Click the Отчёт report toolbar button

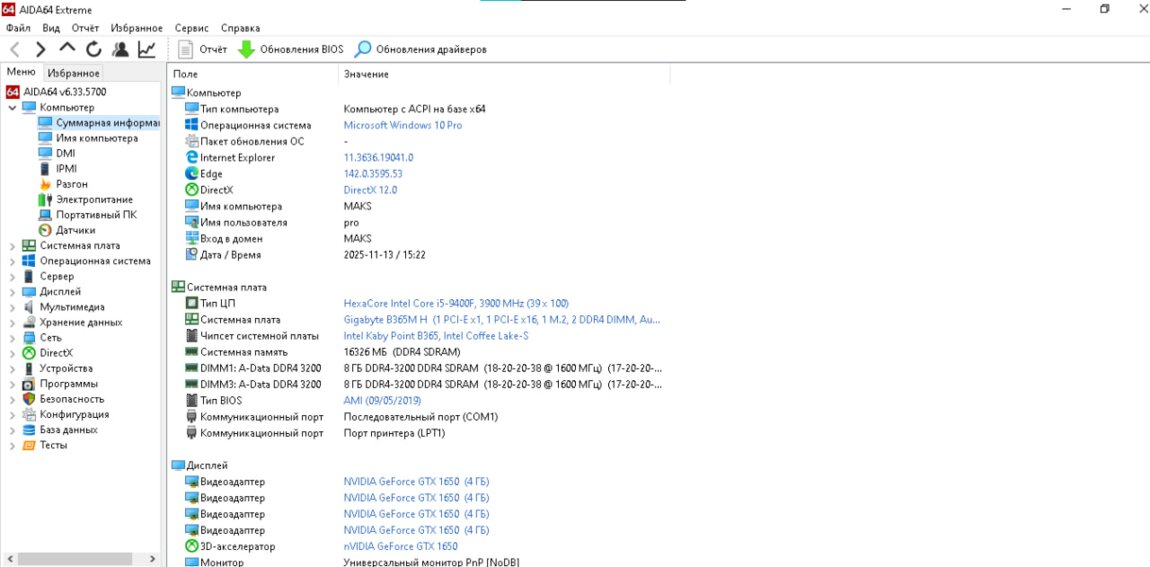click(x=202, y=49)
